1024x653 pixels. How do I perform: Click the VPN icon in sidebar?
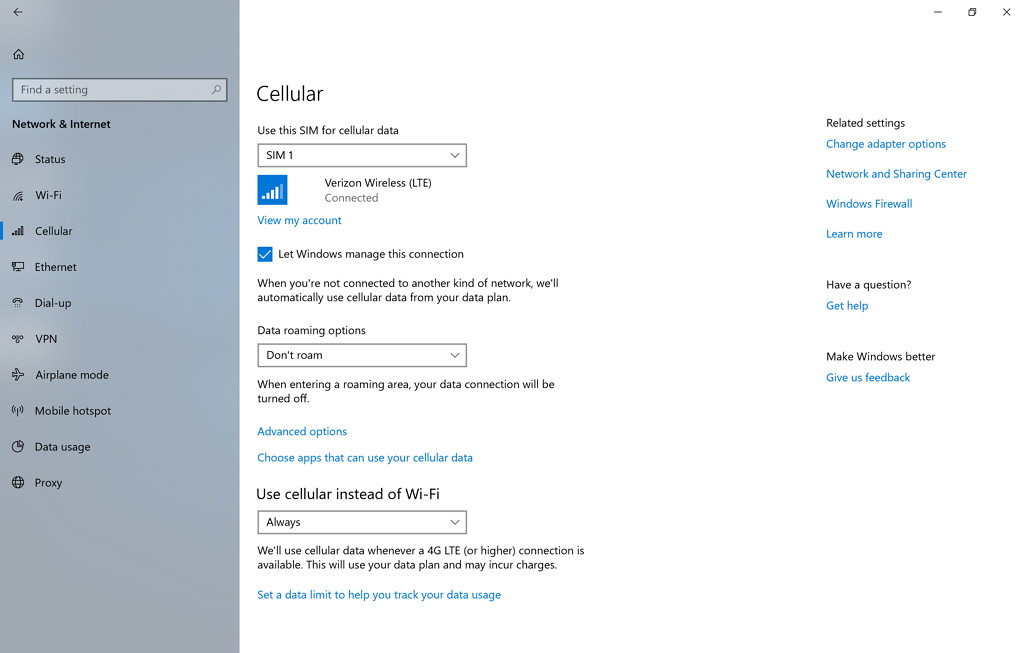point(18,338)
